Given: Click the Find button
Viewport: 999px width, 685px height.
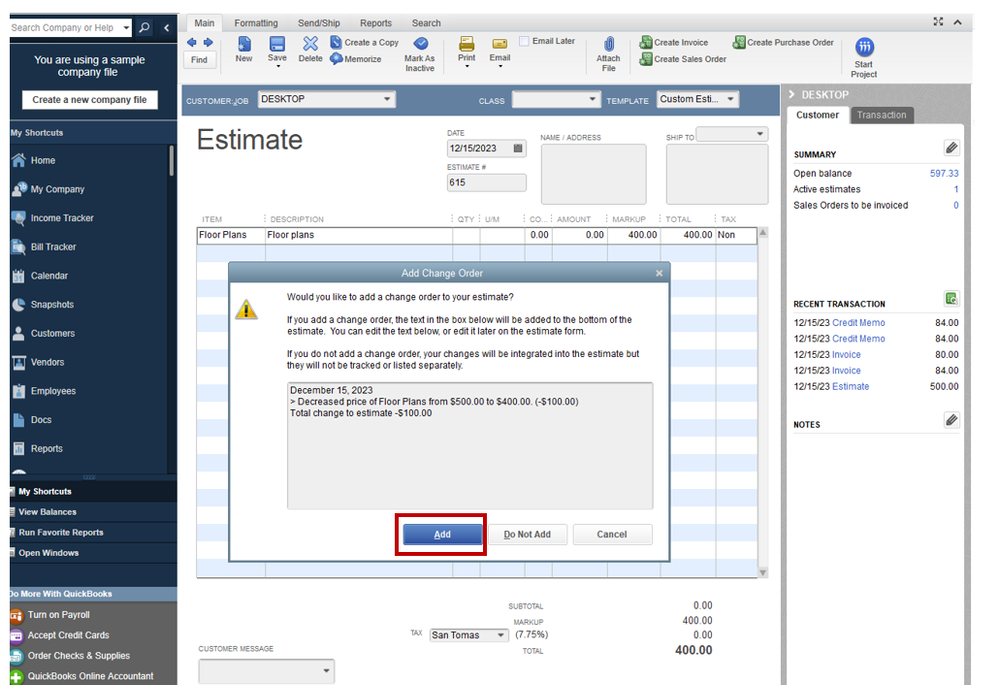Looking at the screenshot, I should point(199,60).
